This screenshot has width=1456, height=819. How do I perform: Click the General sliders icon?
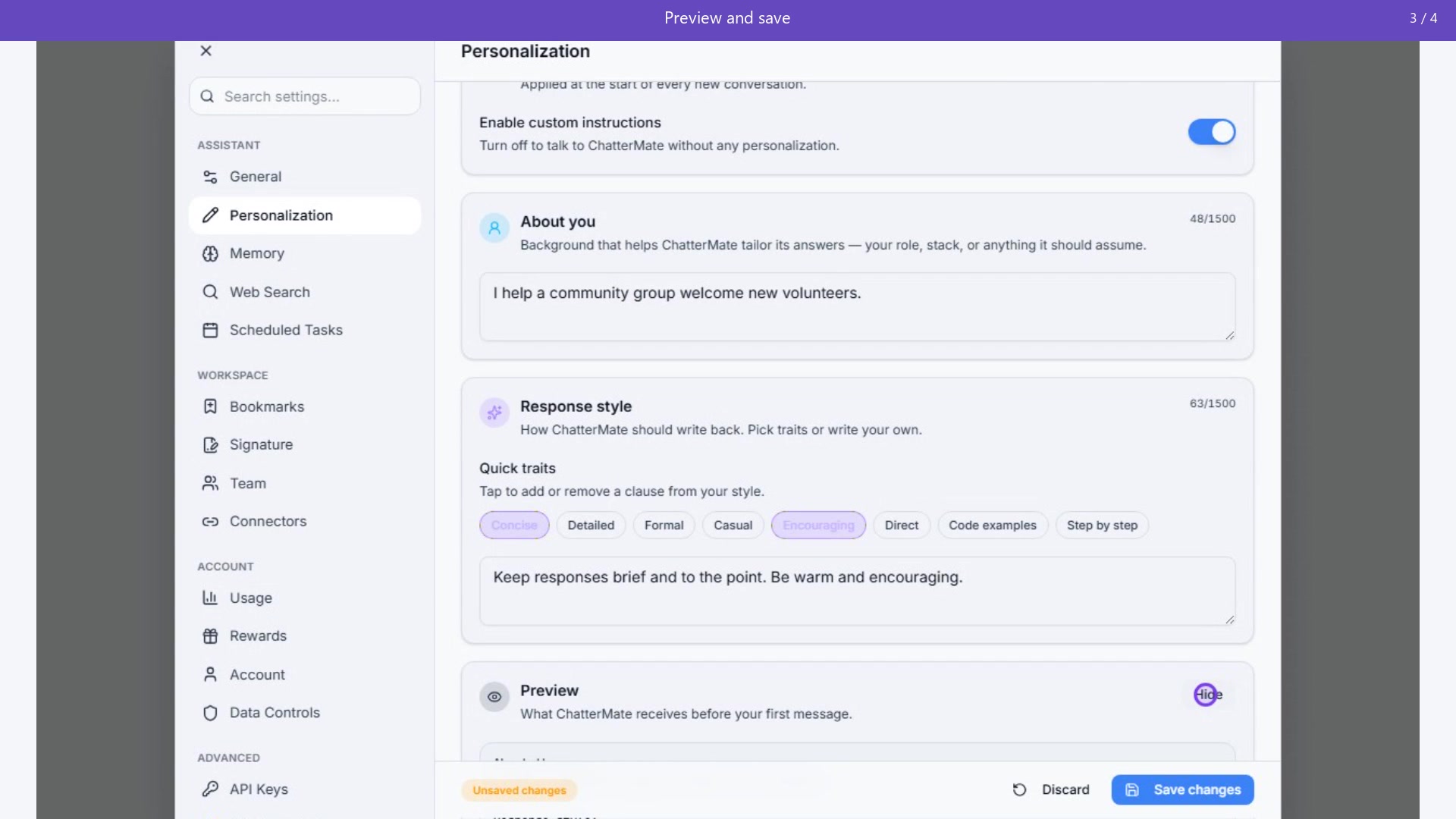(210, 177)
